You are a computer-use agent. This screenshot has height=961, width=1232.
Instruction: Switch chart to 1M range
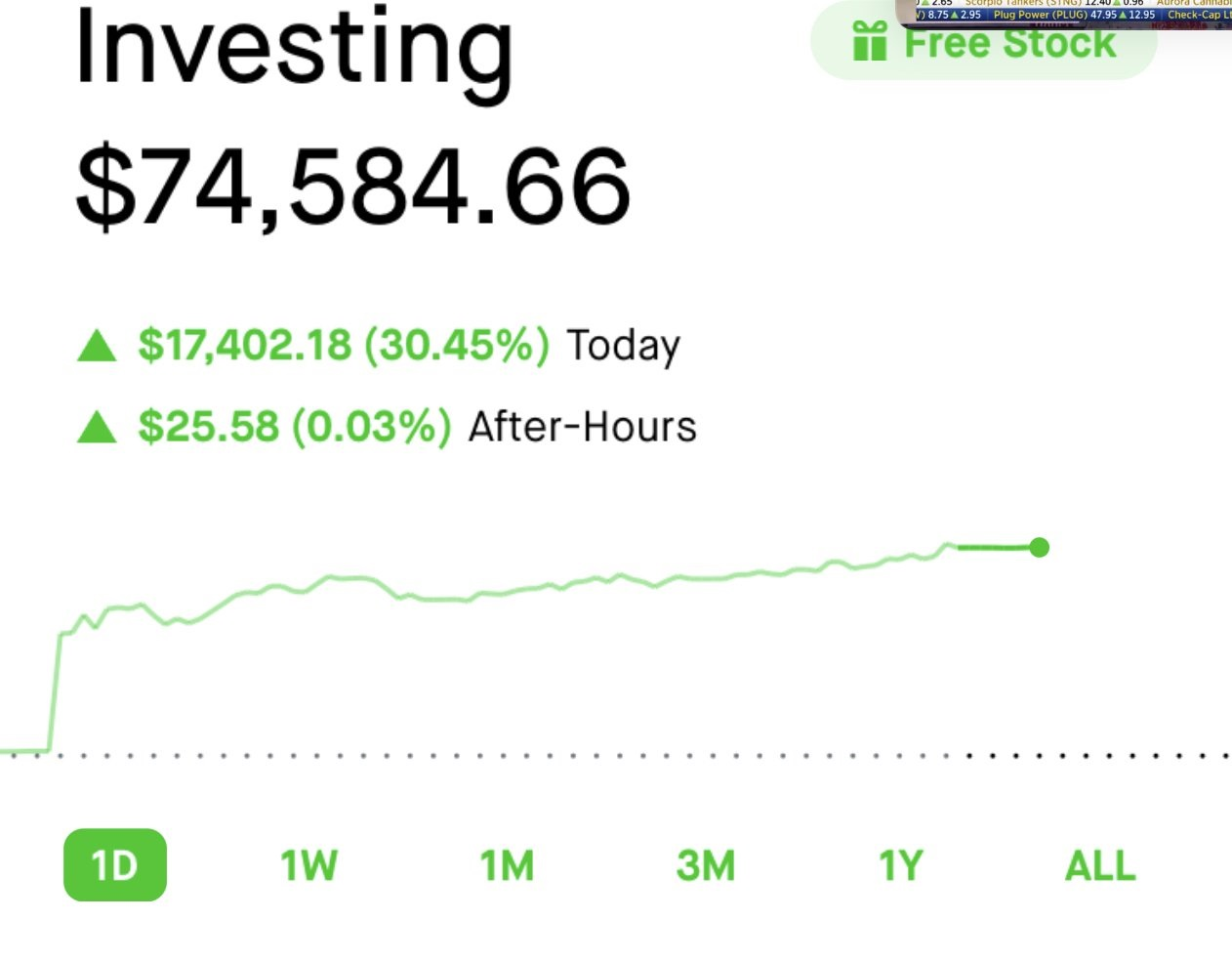pyautogui.click(x=507, y=865)
